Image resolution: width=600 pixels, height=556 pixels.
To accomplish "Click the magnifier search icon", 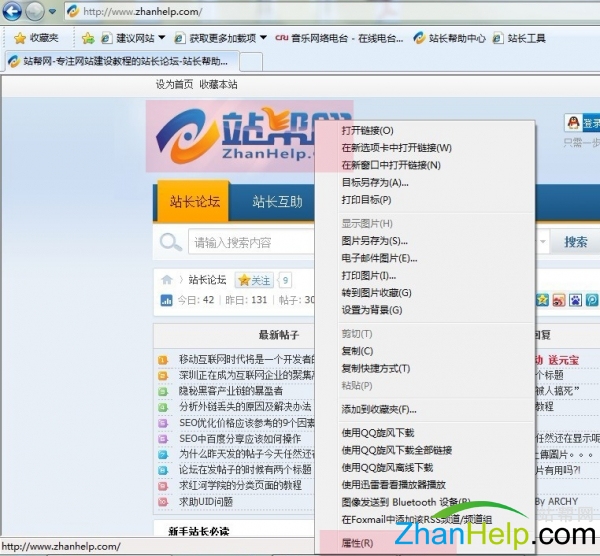I will click(171, 242).
